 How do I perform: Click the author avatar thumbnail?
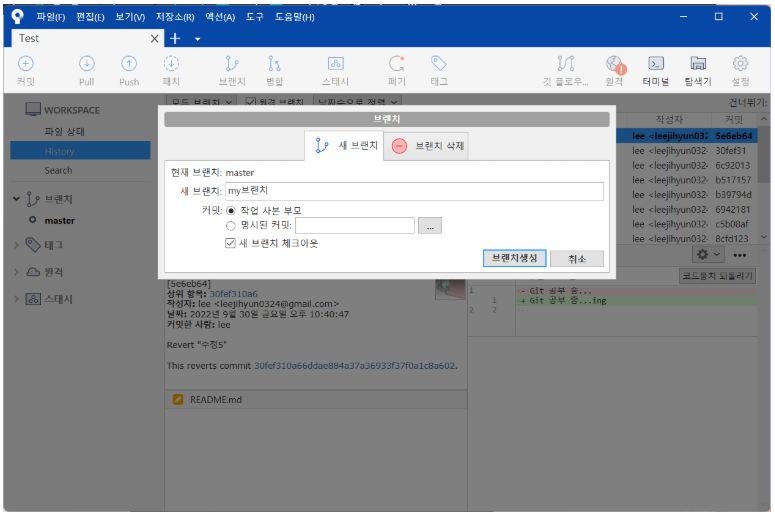pyautogui.click(x=450, y=289)
